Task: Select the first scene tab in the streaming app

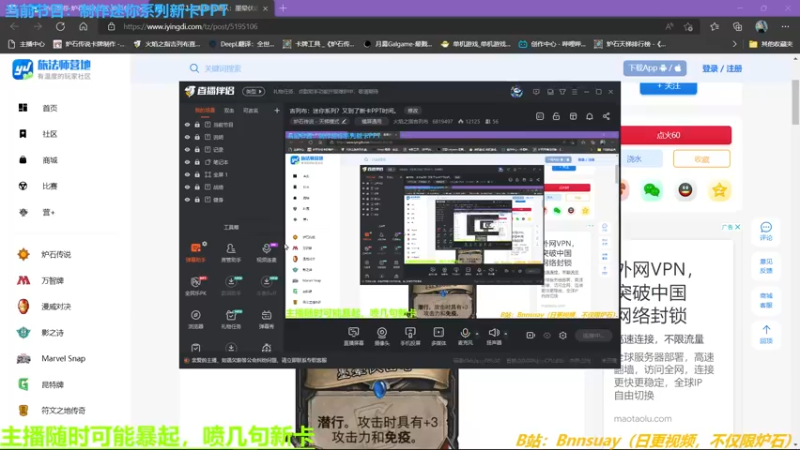Action: pyautogui.click(x=205, y=110)
